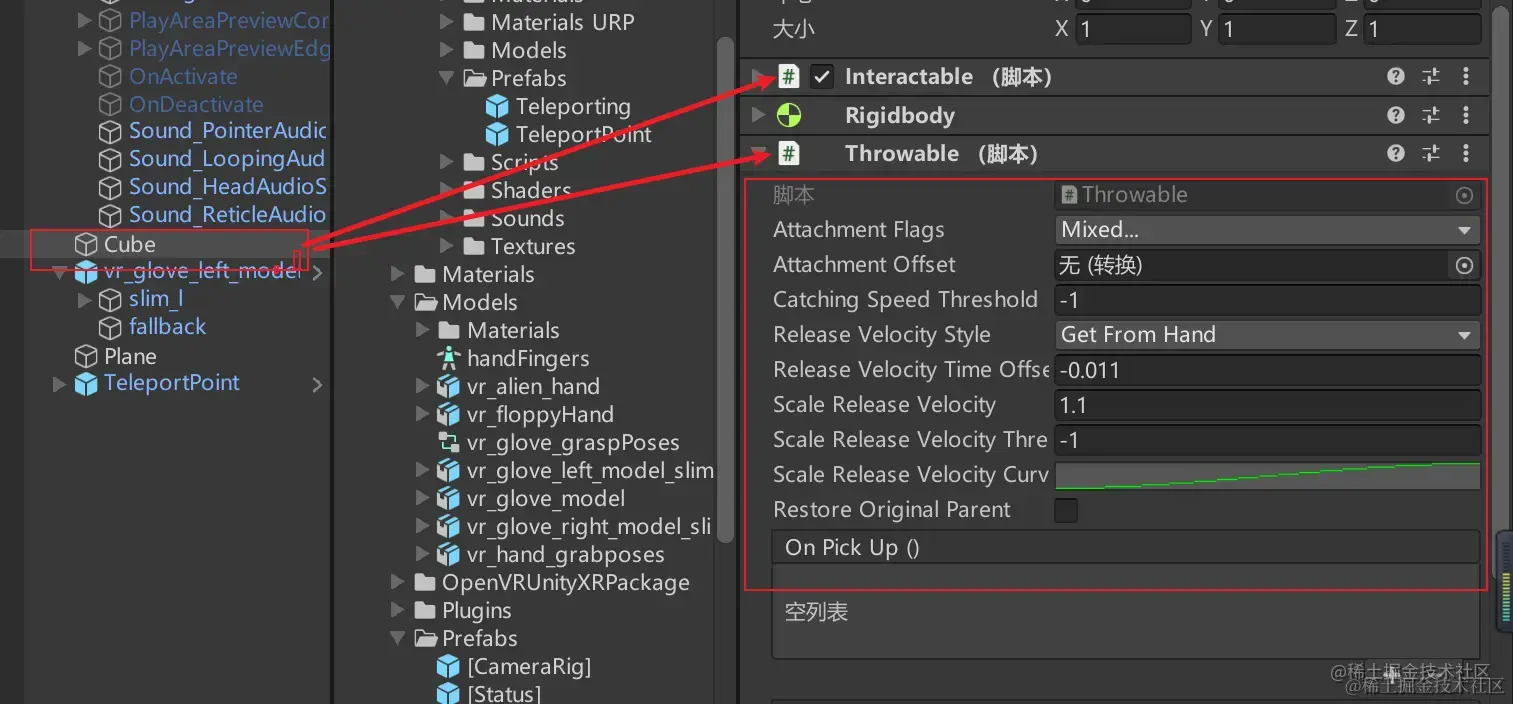The image size is (1513, 704).
Task: Select the Textures folder
Action: tap(520, 246)
